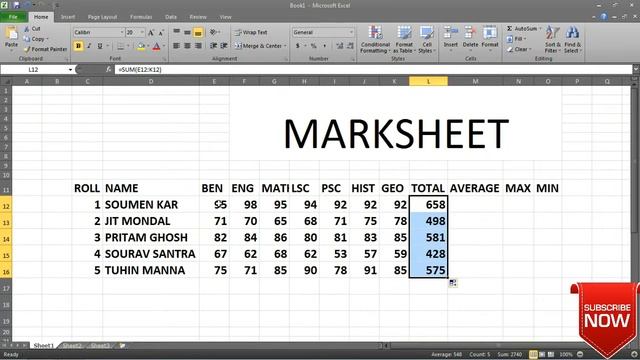
Task: Click Increase Decimal icon
Action: [x=339, y=46]
